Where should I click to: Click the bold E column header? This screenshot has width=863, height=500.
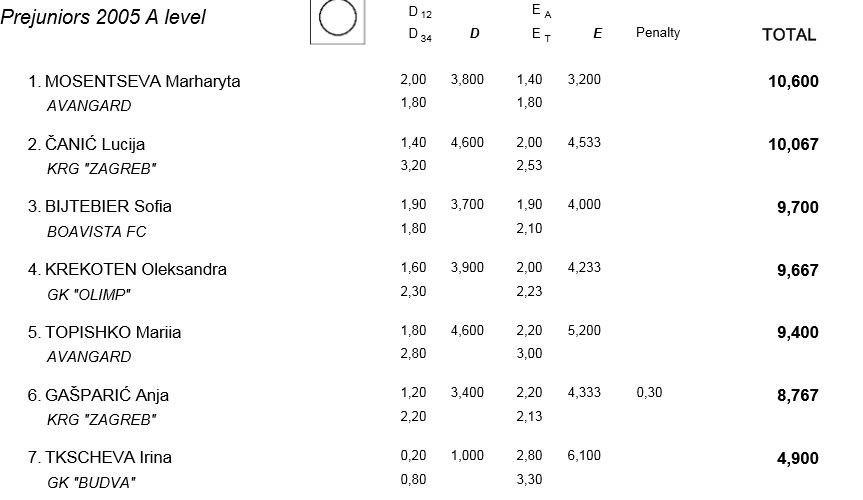[x=597, y=34]
